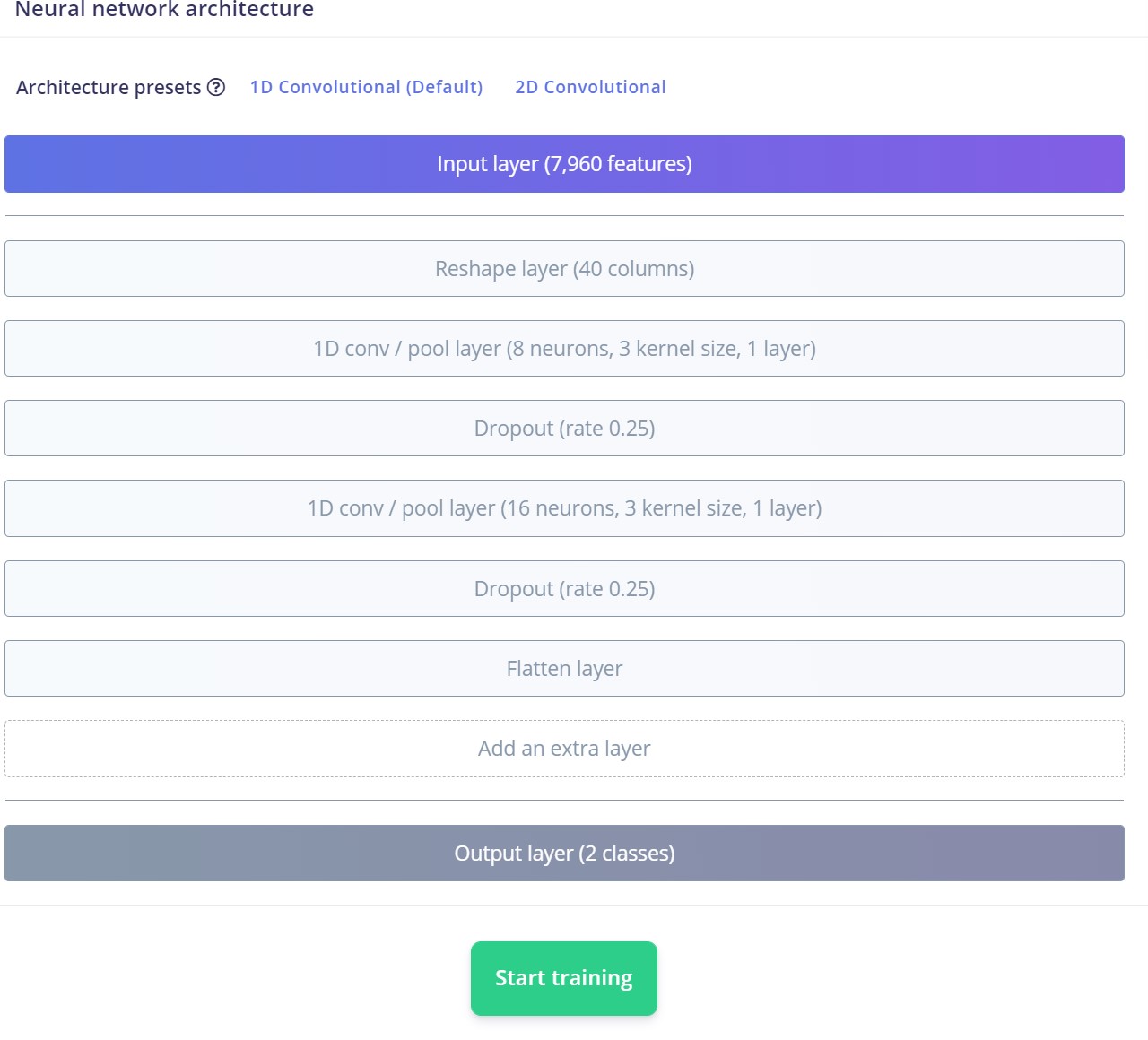Show help for architecture presets
The width and height of the screenshot is (1148, 1040).
(x=216, y=87)
